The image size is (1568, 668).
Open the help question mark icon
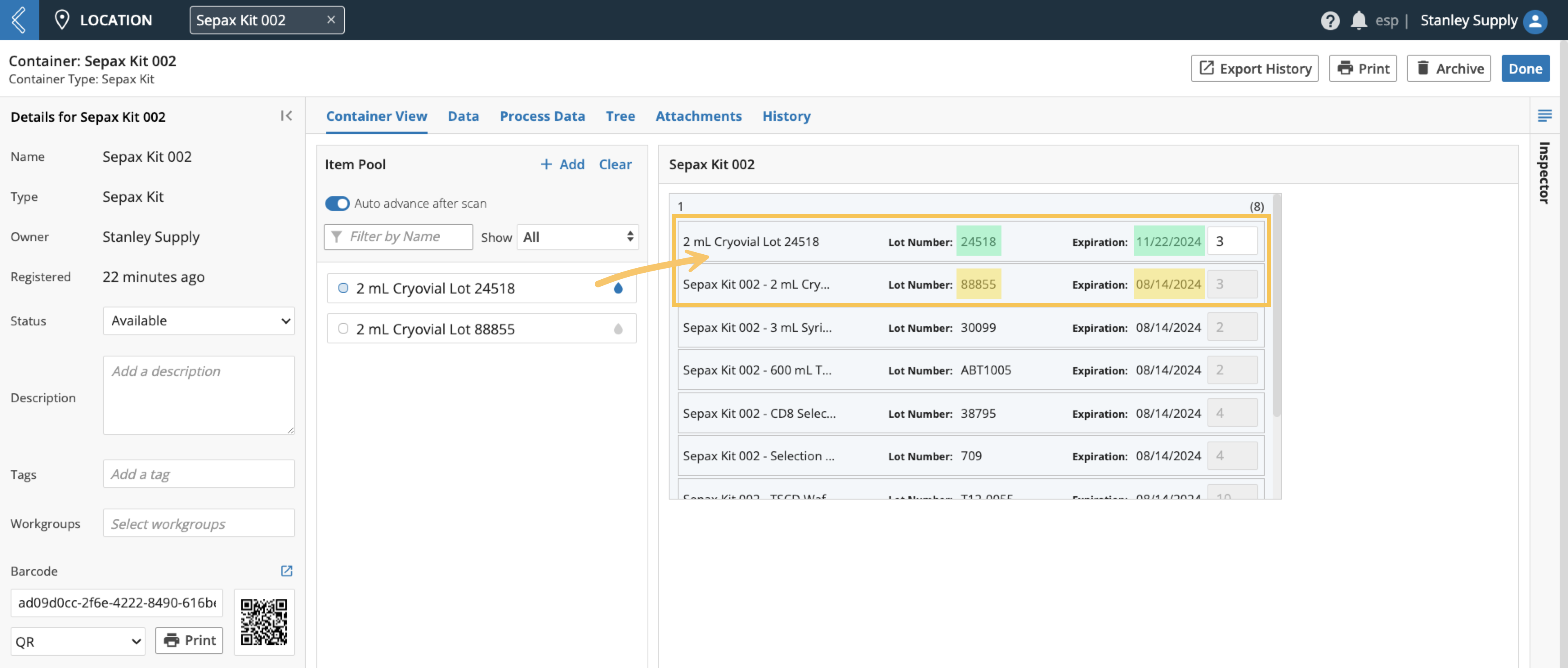(x=1330, y=20)
